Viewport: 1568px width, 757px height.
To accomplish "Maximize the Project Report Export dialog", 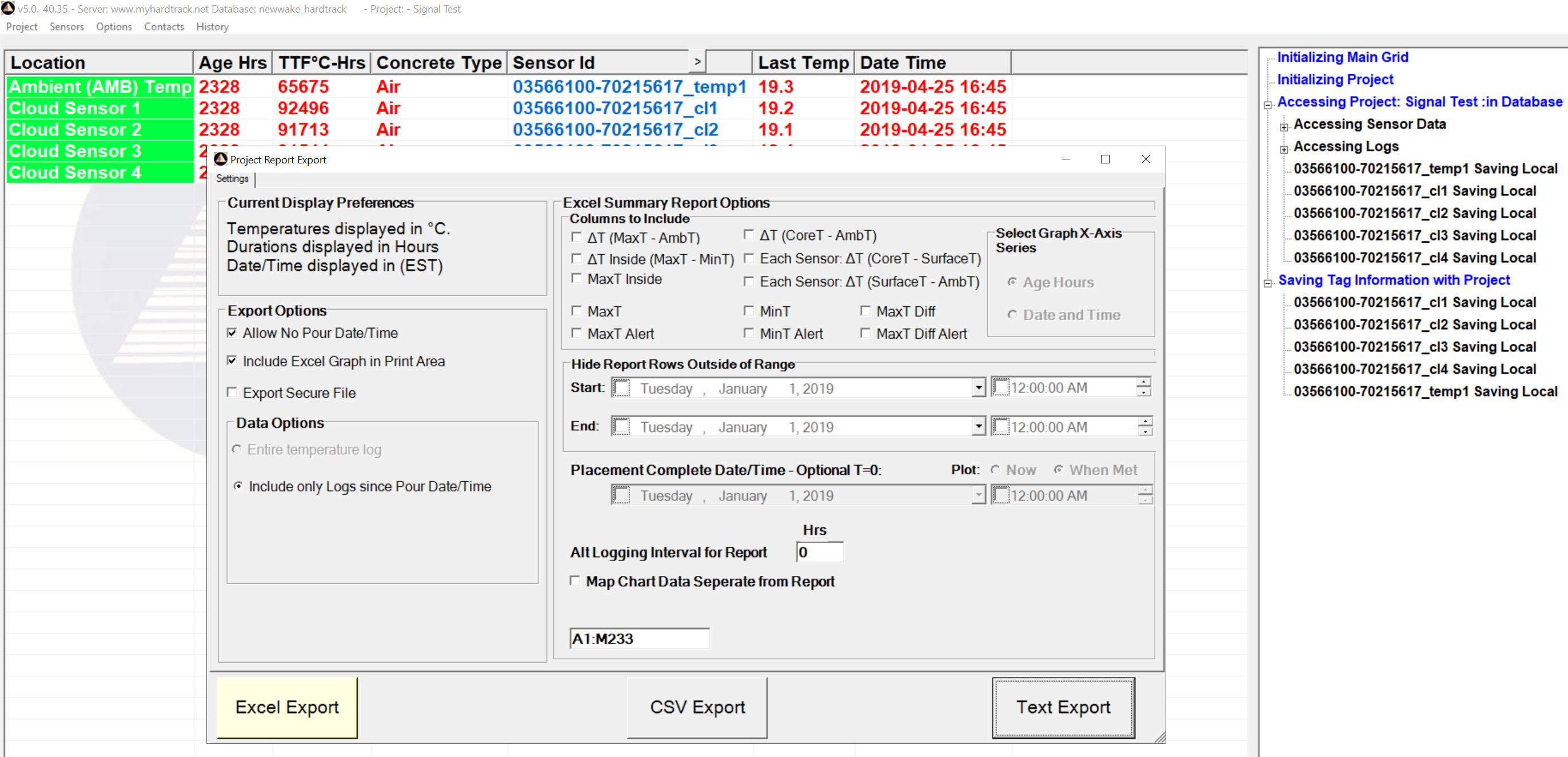I will tap(1105, 159).
